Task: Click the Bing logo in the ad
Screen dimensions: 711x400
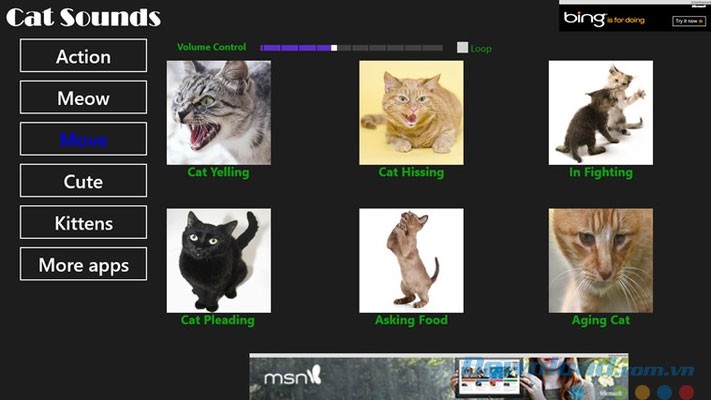Action: point(584,18)
